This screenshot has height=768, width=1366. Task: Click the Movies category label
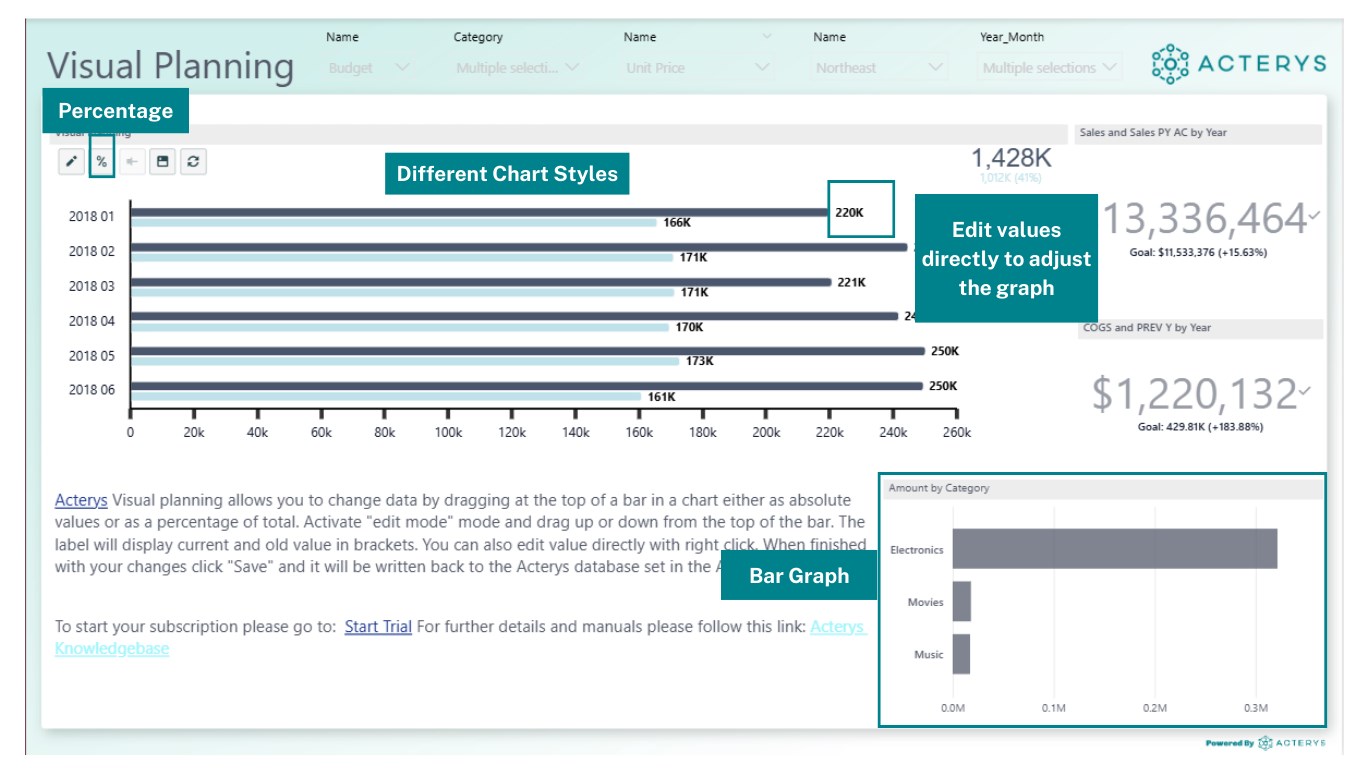tap(925, 602)
